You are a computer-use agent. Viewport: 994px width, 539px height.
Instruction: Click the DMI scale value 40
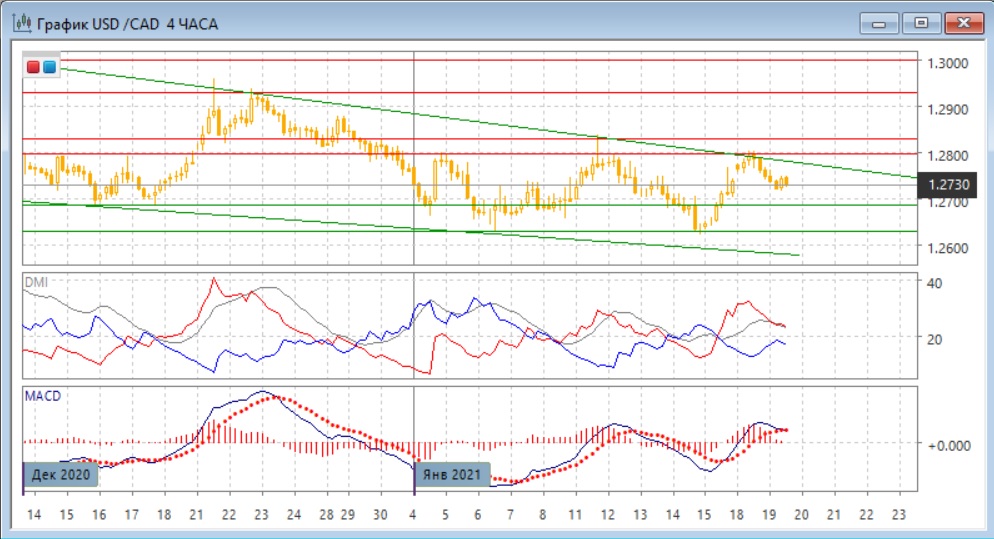(x=936, y=283)
